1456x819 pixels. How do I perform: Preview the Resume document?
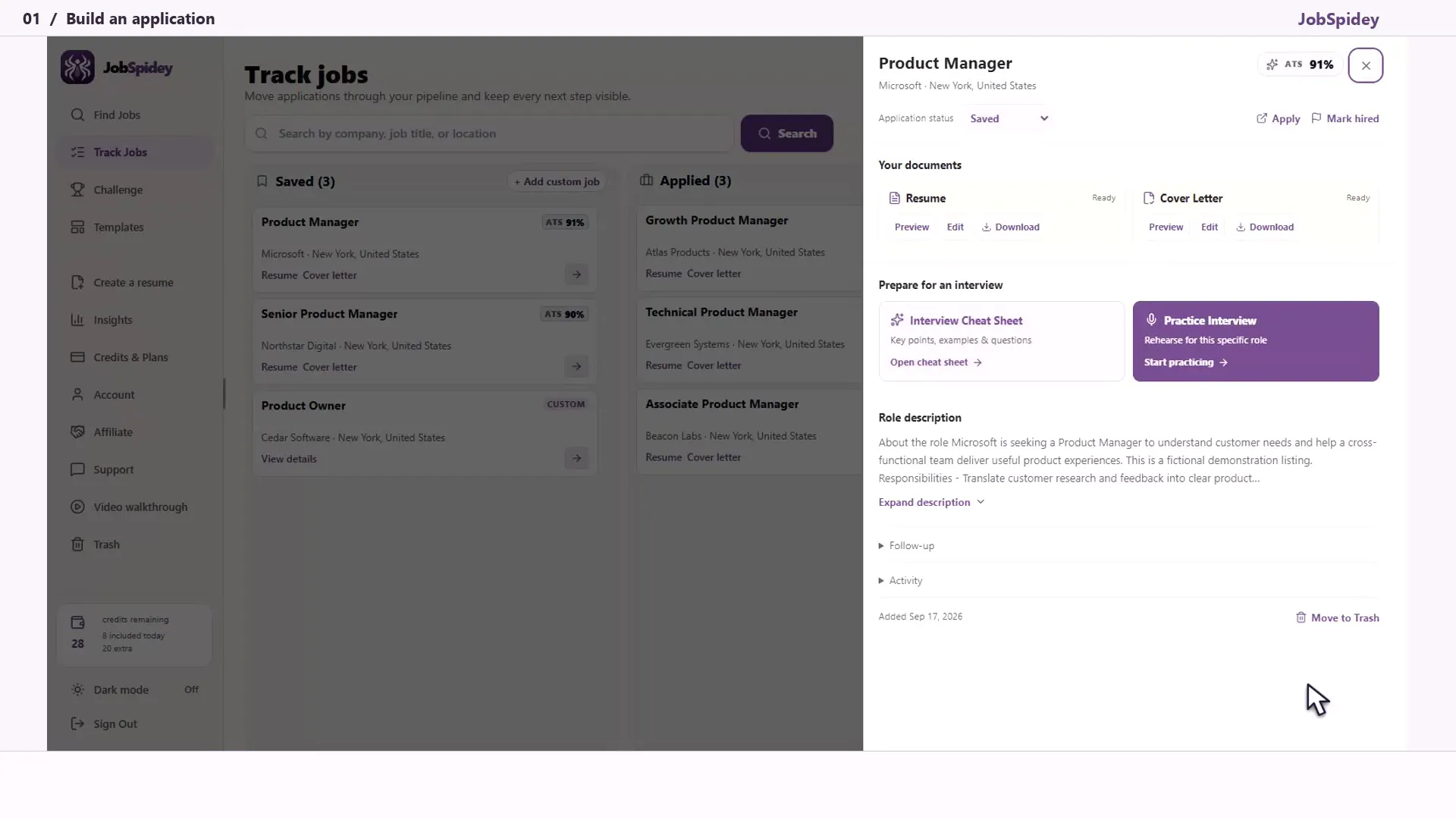(x=912, y=227)
